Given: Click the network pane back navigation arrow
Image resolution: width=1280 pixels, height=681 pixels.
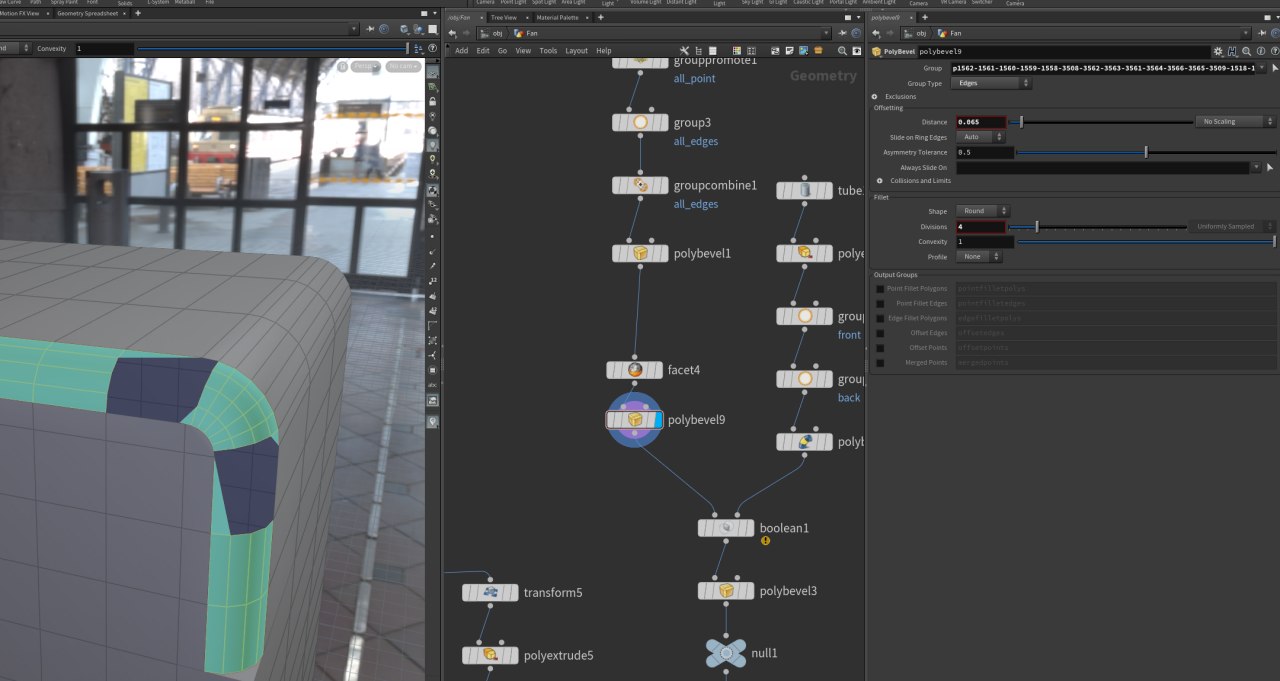Looking at the screenshot, I should pos(453,33).
